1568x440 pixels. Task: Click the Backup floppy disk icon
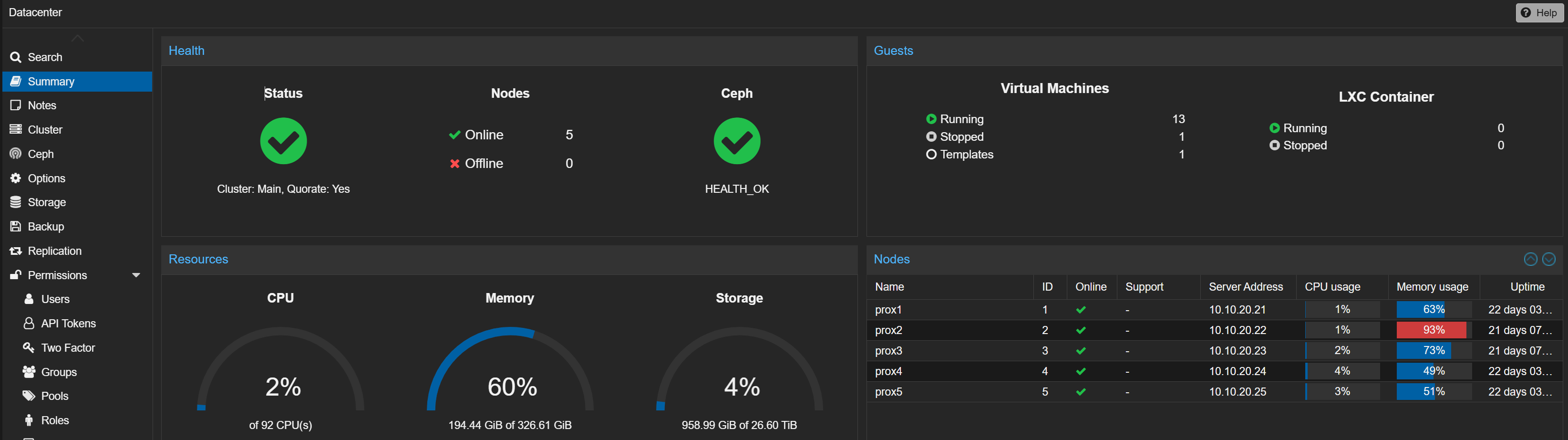(x=16, y=227)
